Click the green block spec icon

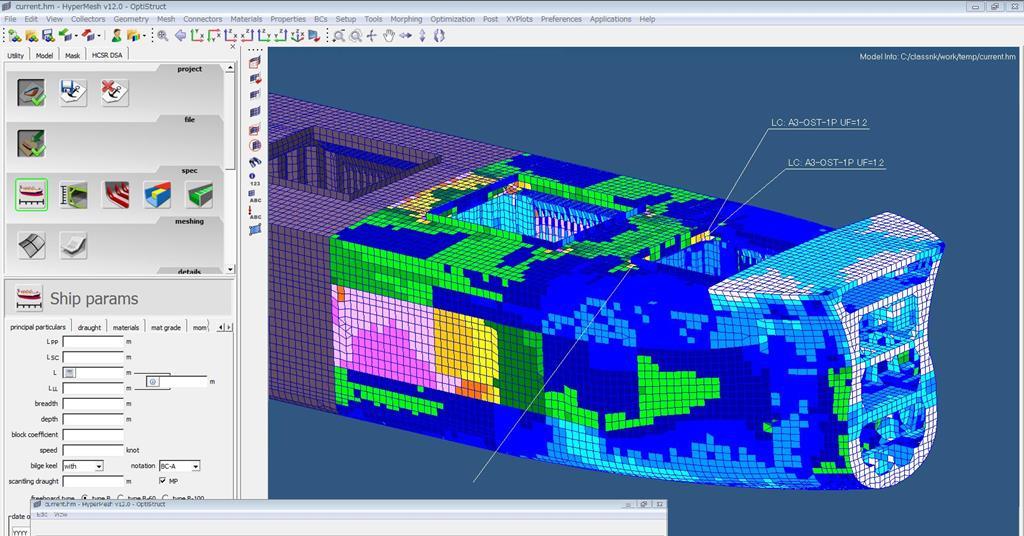tap(199, 195)
